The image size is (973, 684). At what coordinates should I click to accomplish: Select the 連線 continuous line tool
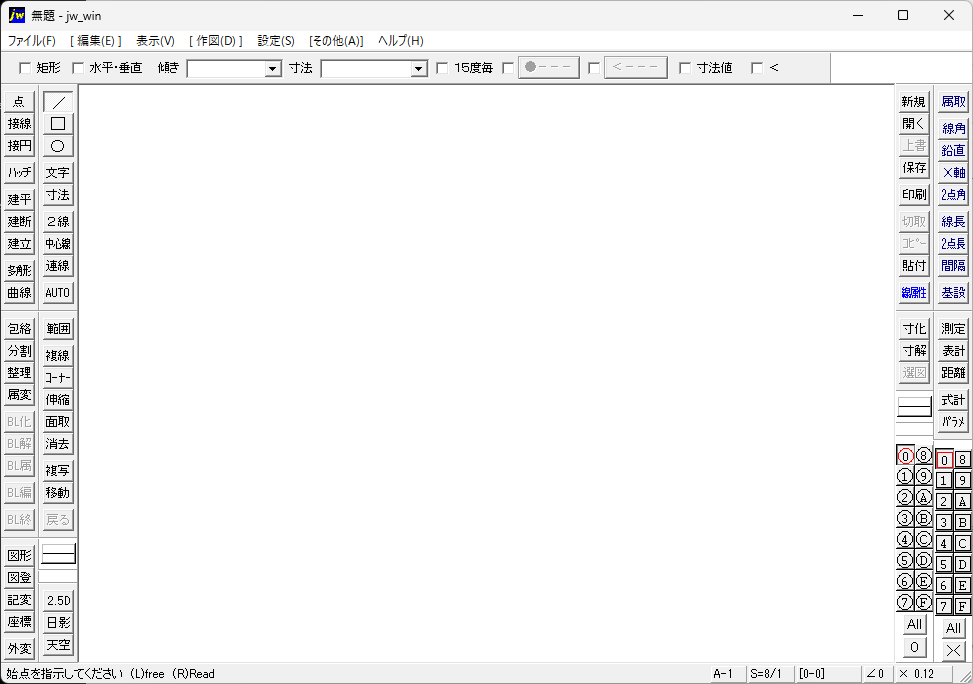coord(58,266)
